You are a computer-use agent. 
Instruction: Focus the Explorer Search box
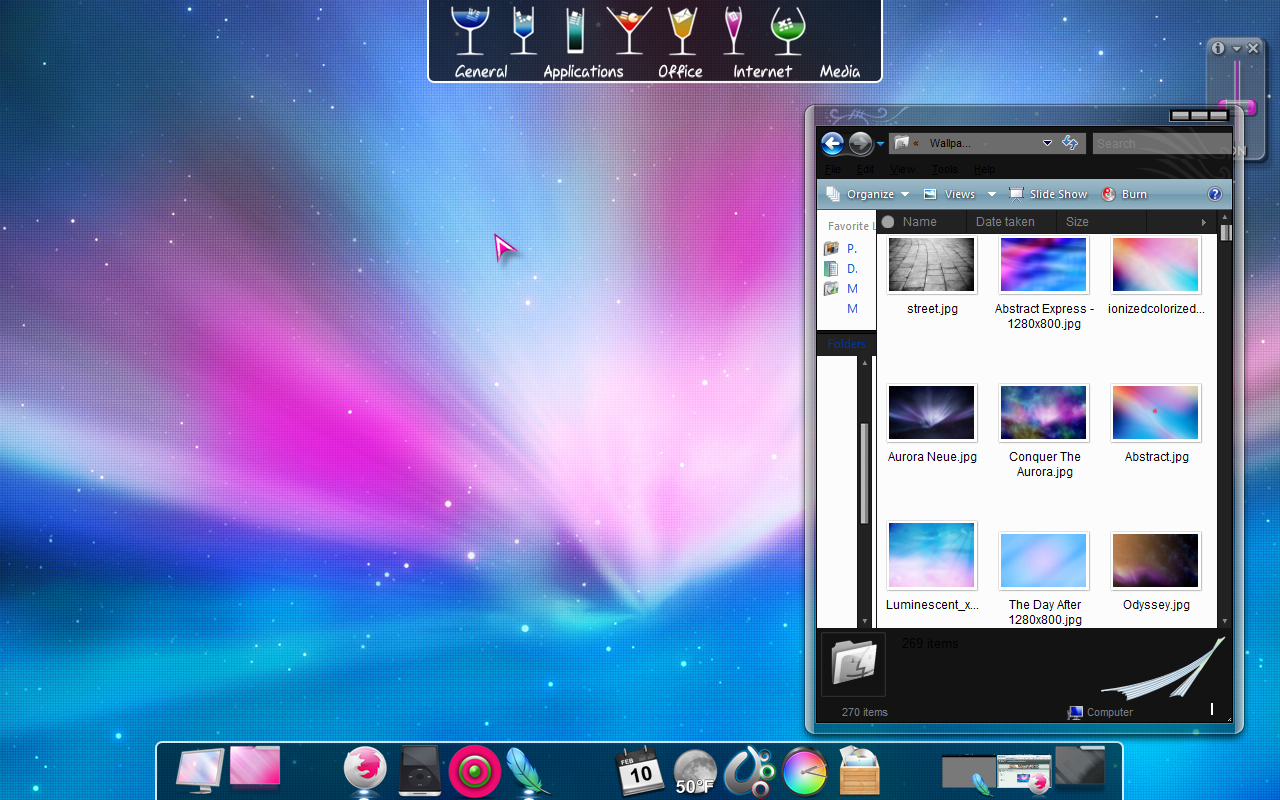pyautogui.click(x=1163, y=143)
